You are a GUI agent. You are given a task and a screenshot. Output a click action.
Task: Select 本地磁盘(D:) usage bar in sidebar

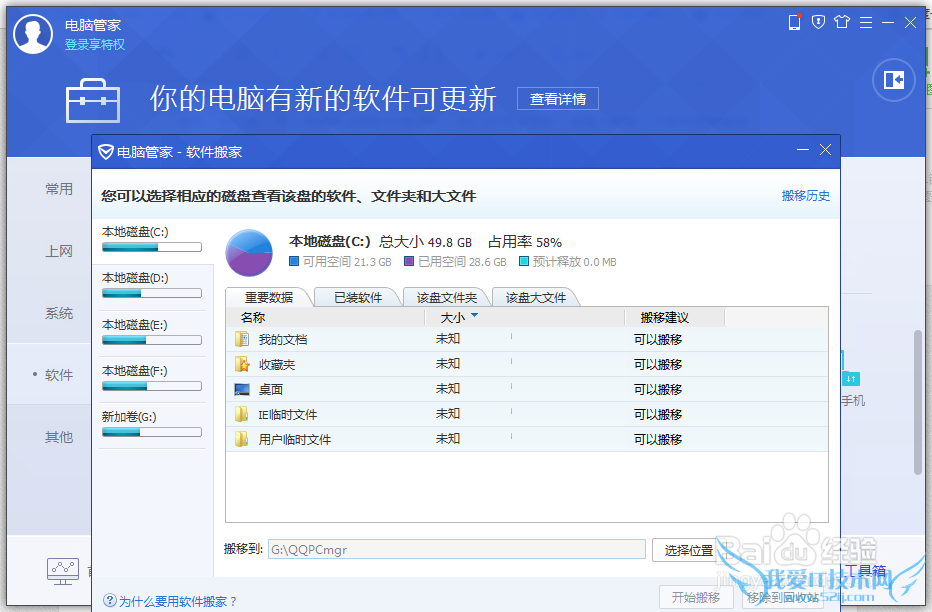(x=151, y=293)
